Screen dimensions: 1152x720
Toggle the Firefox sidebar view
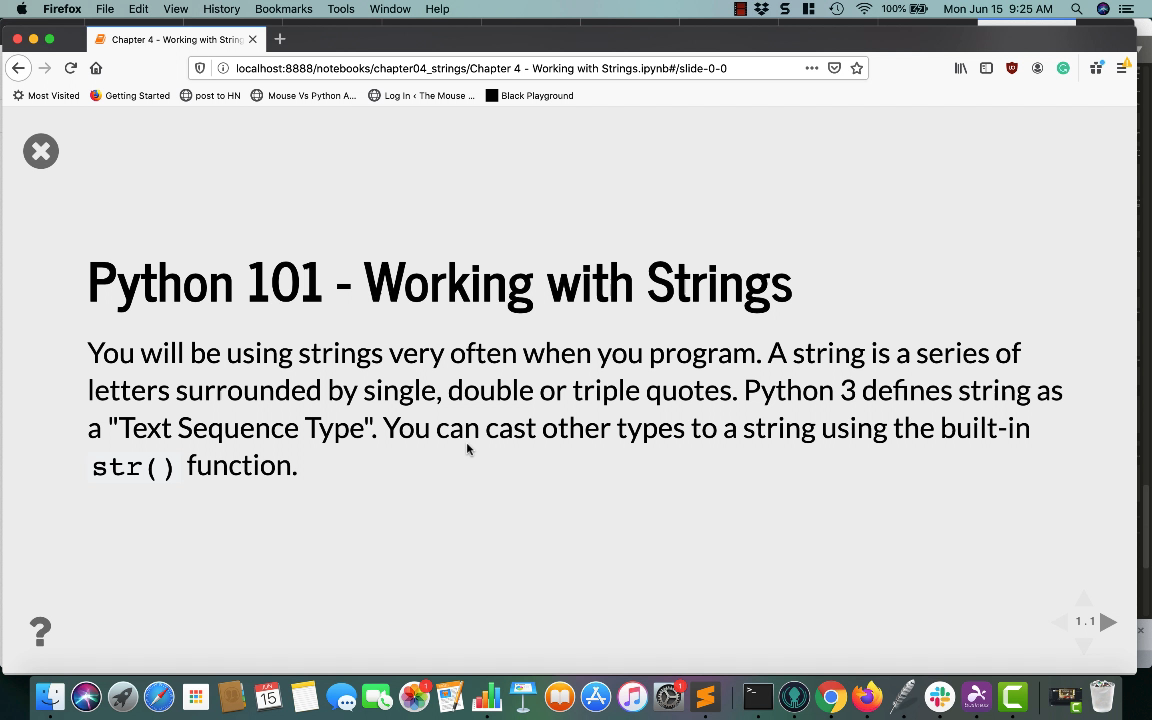point(986,68)
